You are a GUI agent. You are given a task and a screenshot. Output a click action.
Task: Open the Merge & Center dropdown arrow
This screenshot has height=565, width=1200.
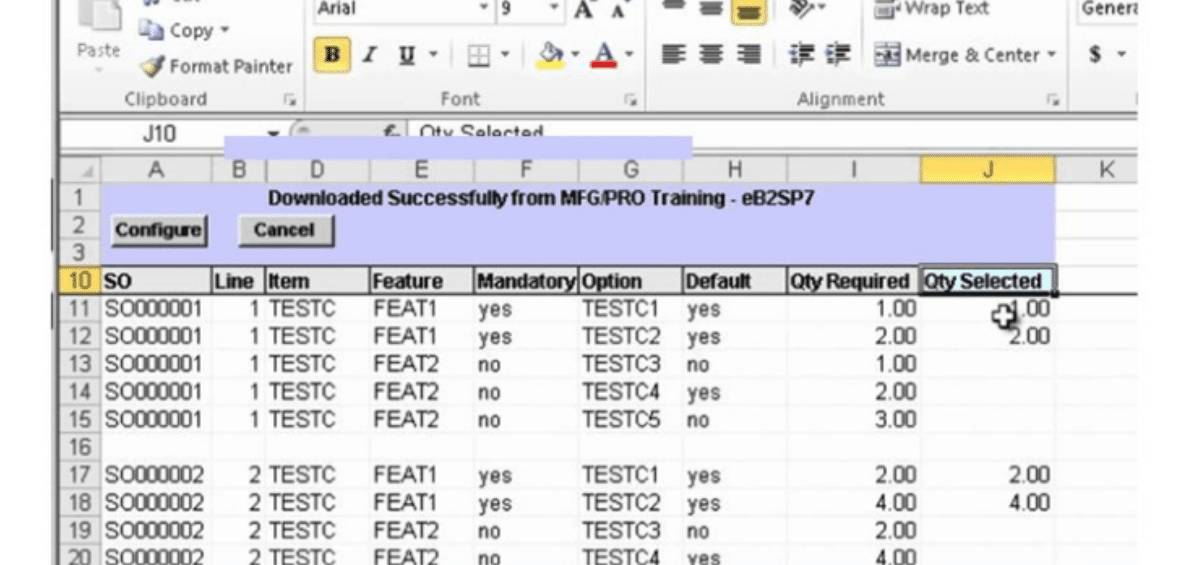point(1051,56)
